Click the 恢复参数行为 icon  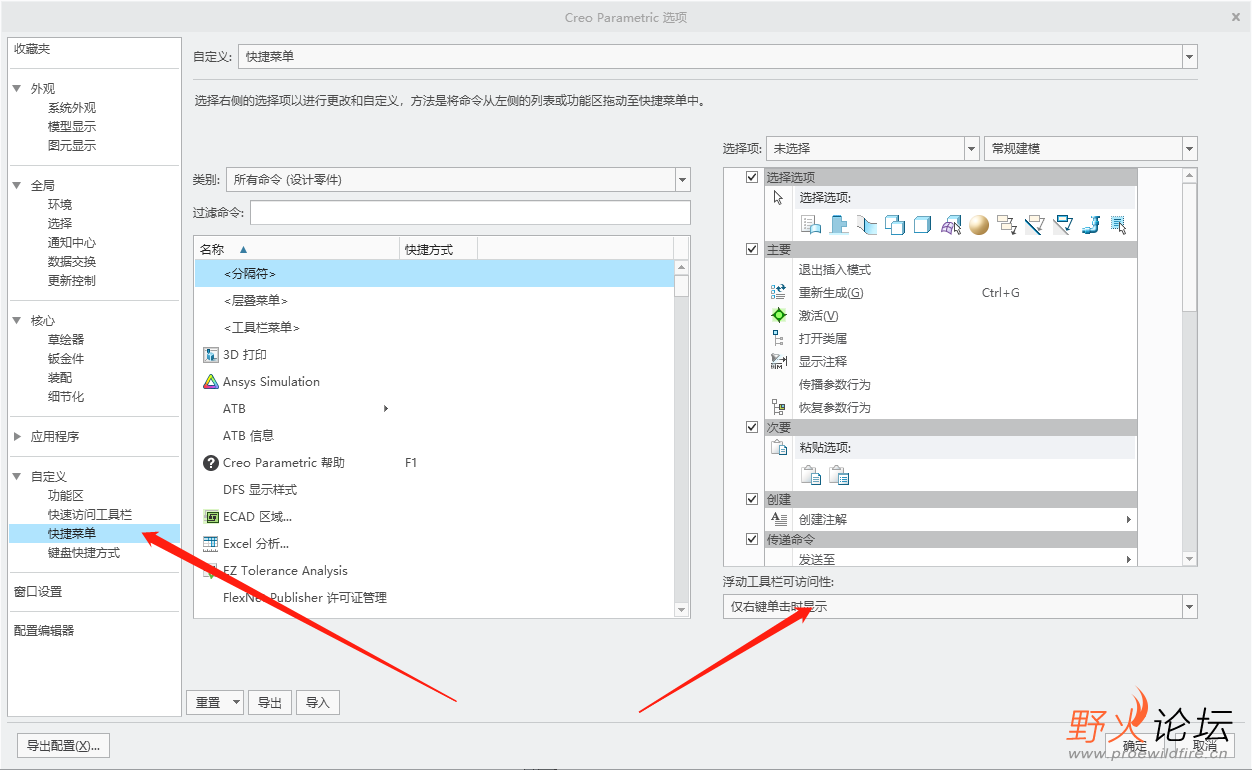(x=779, y=407)
